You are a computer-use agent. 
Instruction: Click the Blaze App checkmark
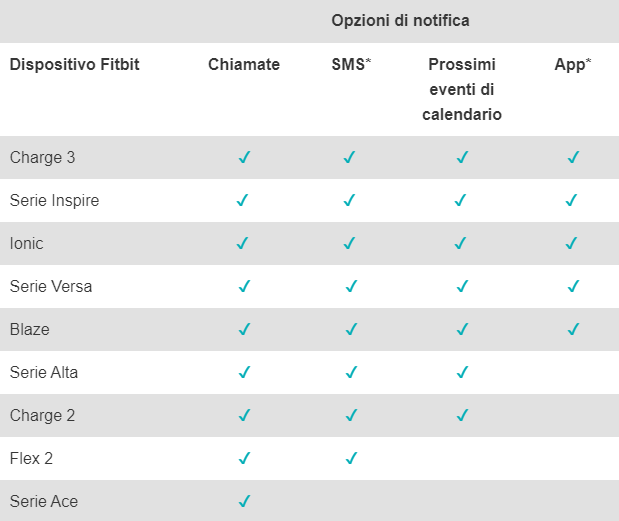tap(573, 329)
